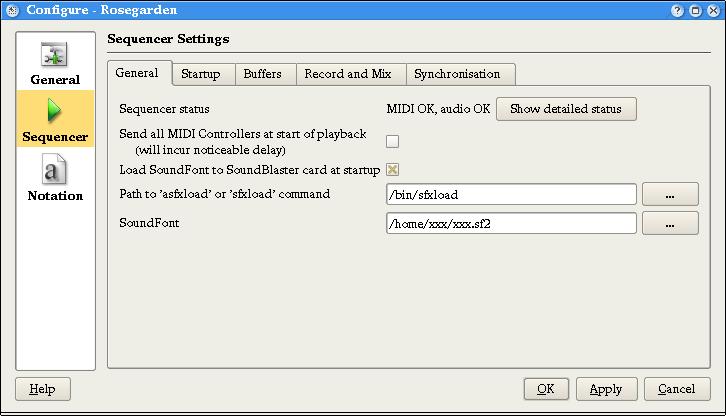This screenshot has width=726, height=416.
Task: Click the Path to 'asfxload' or 'sfxload' command label
Action: coord(225,194)
